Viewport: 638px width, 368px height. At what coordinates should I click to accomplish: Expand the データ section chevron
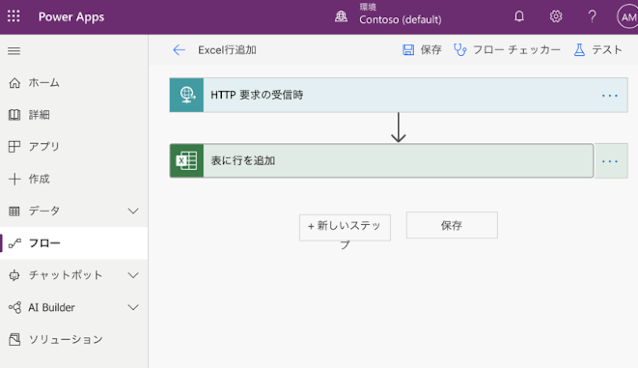(133, 211)
